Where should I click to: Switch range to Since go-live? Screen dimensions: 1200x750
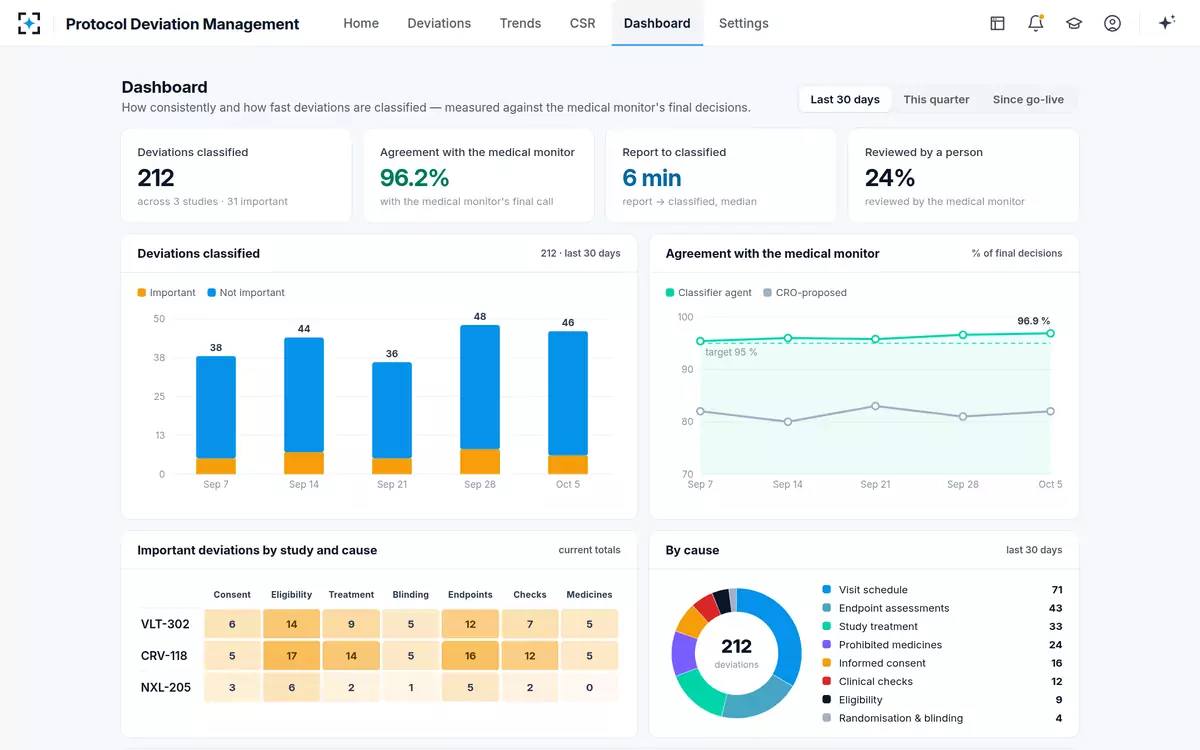pyautogui.click(x=1028, y=99)
